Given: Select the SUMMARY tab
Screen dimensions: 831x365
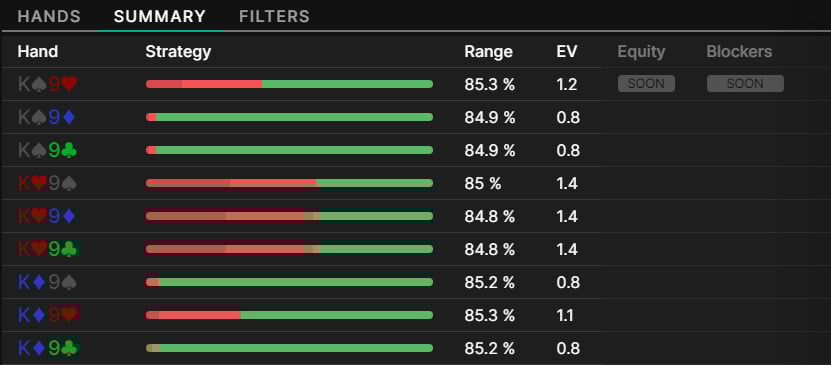Looking at the screenshot, I should pyautogui.click(x=160, y=16).
